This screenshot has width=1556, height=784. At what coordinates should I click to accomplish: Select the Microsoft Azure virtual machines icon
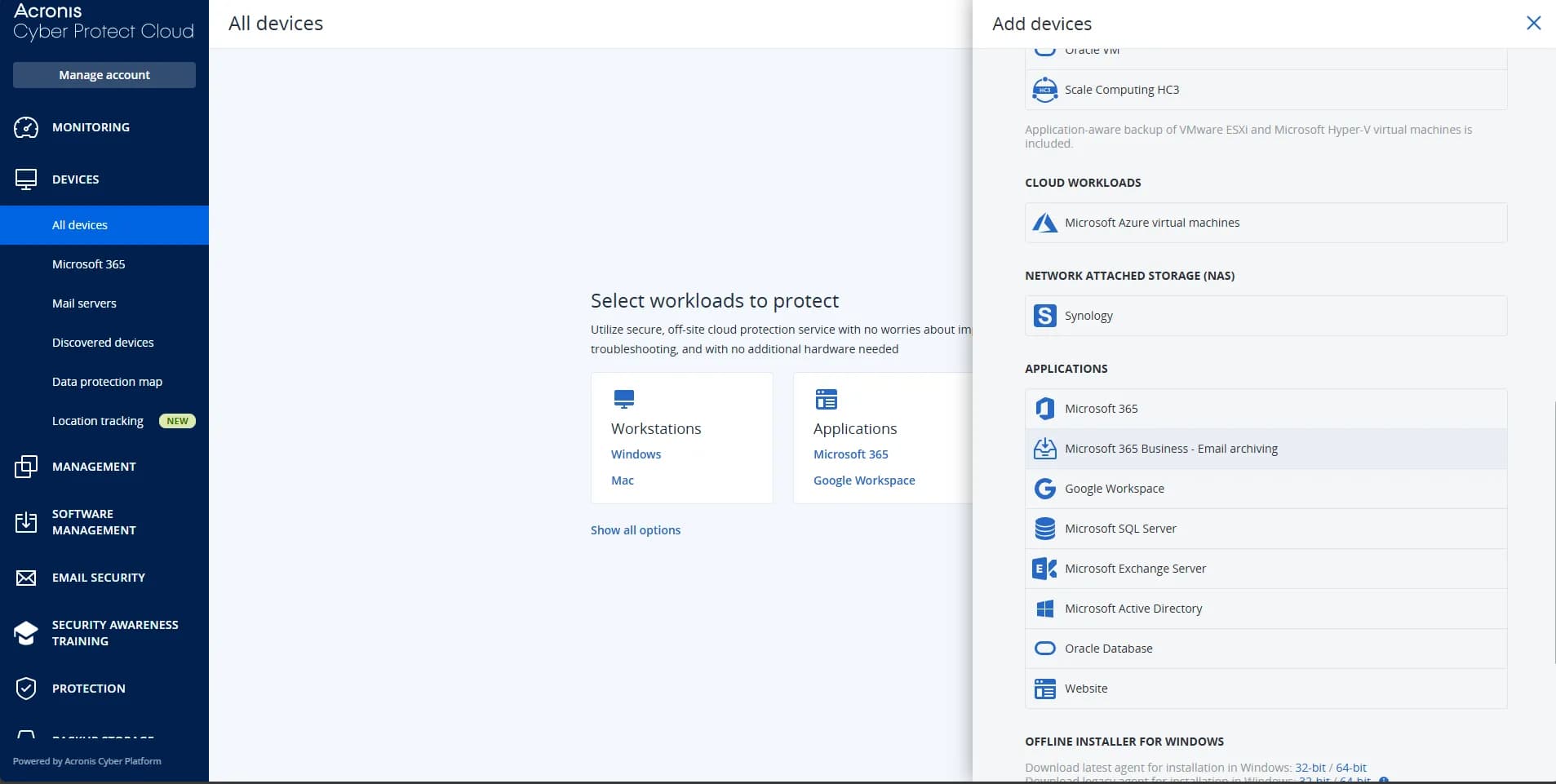coord(1045,222)
